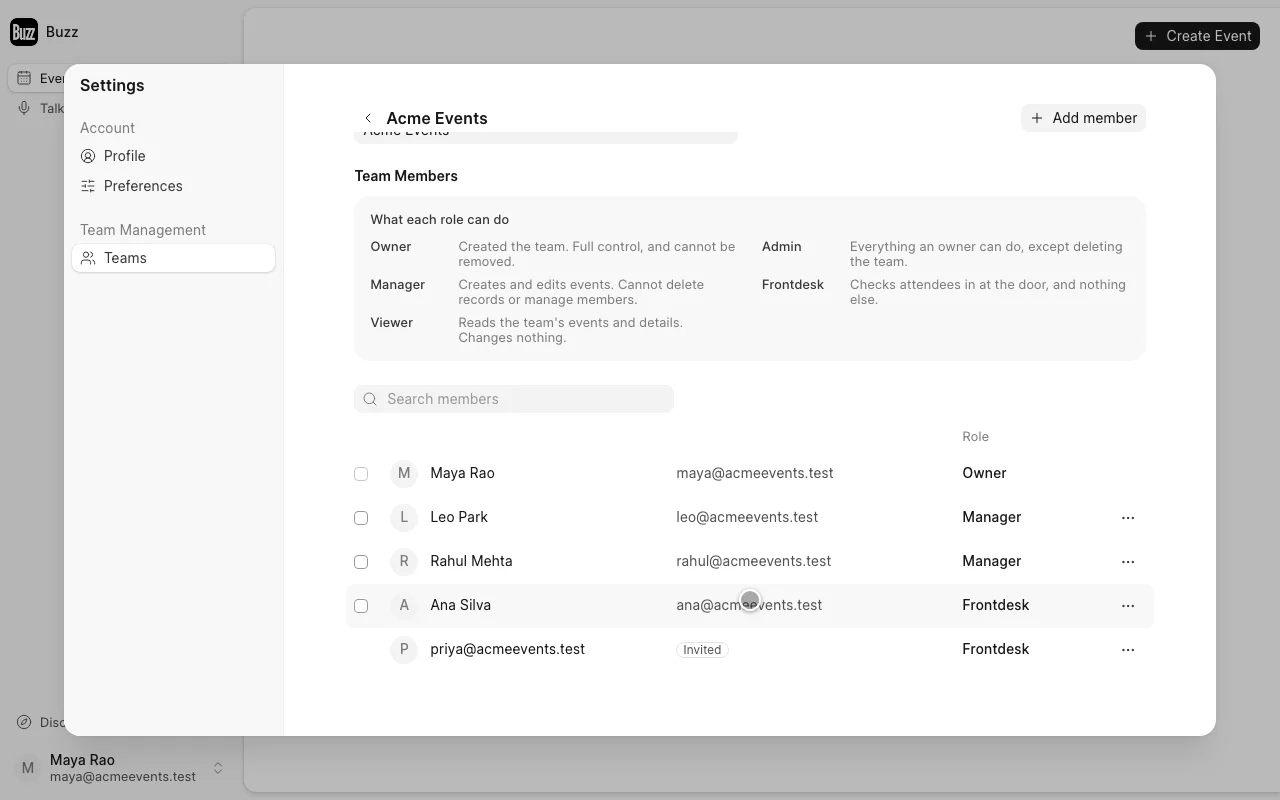The height and width of the screenshot is (800, 1280).
Task: Click the Add member button
Action: (1083, 118)
